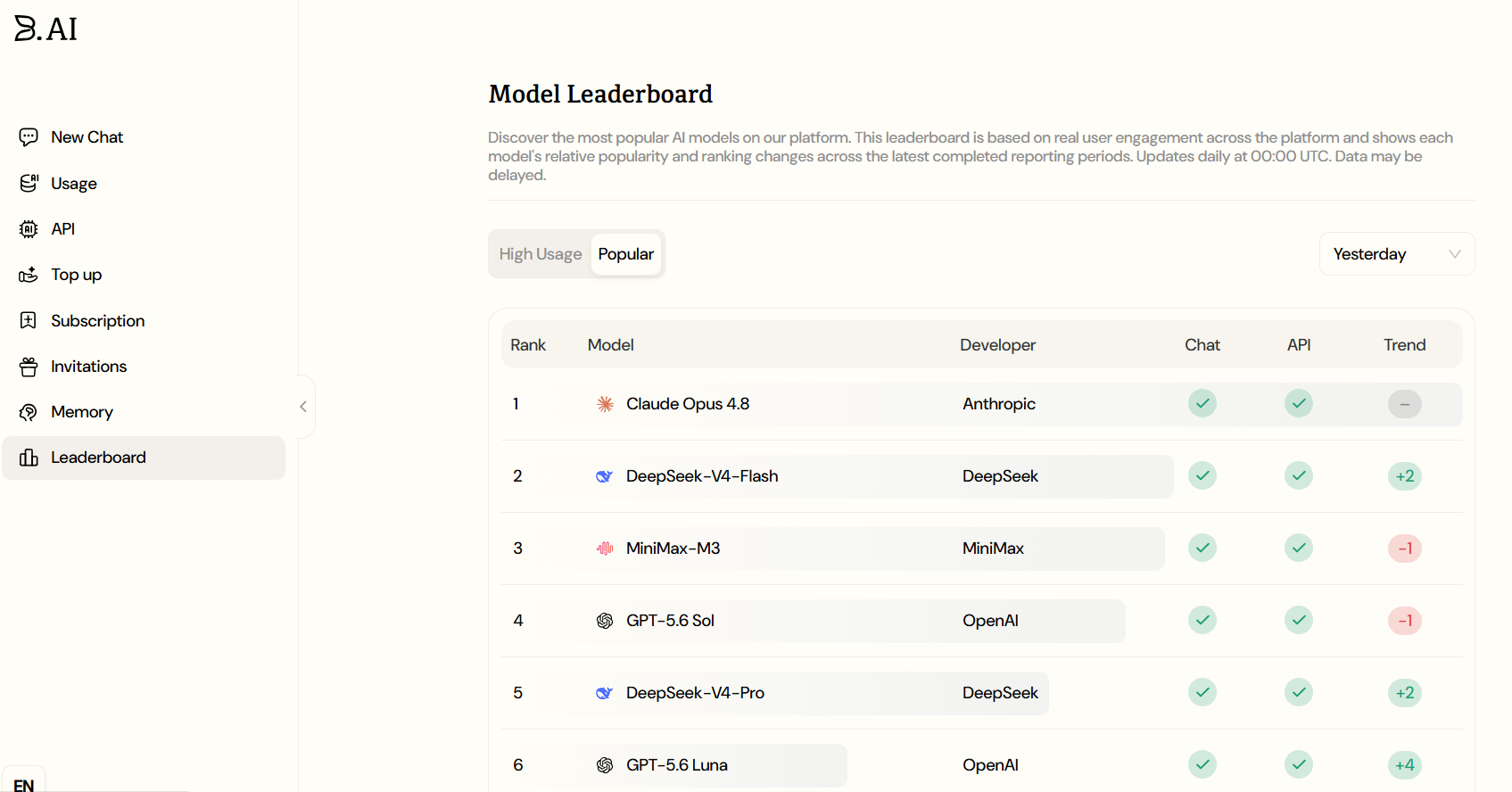Go to the Usage page

pos(144,183)
